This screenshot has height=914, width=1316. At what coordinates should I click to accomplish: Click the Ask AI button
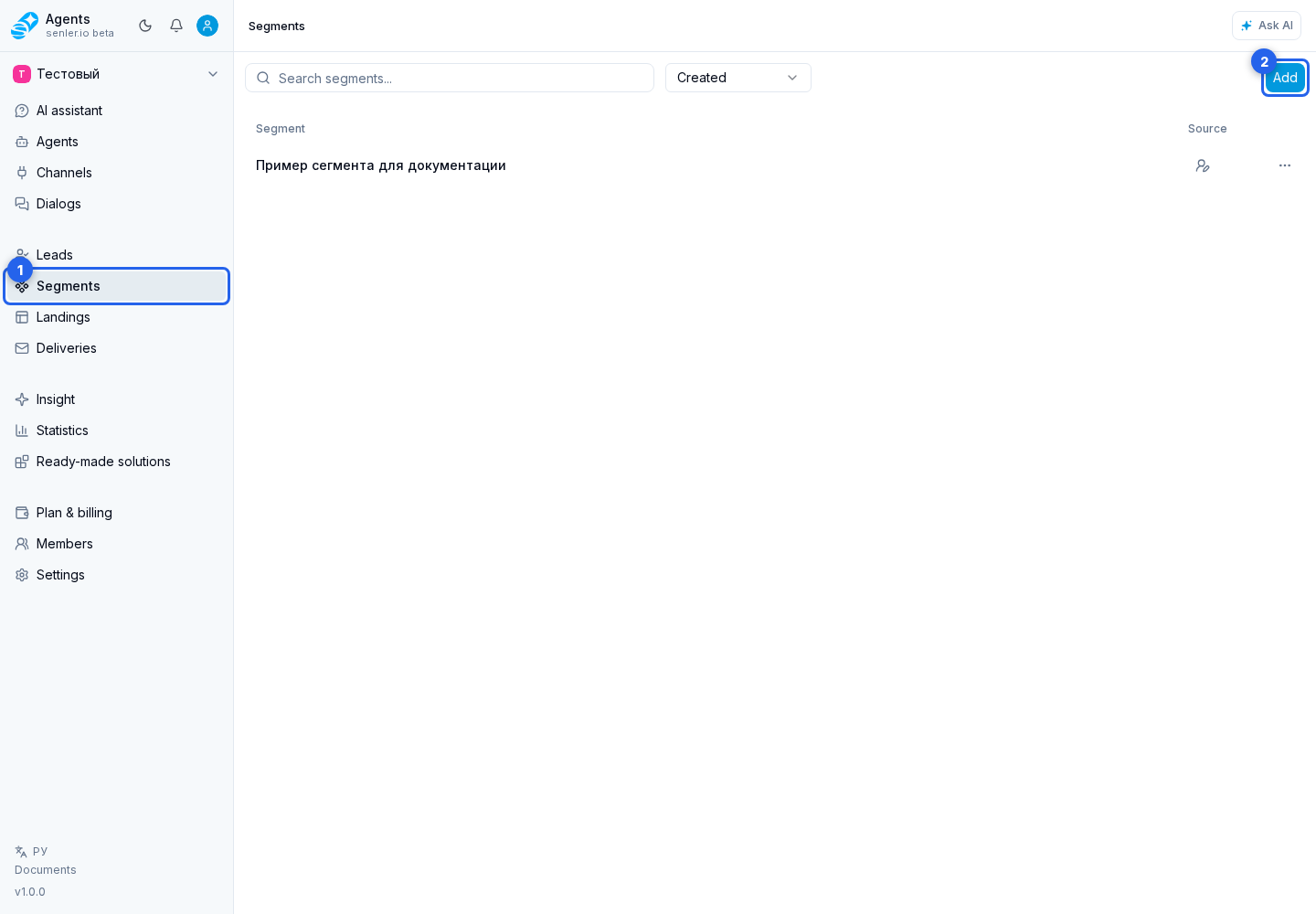(1267, 26)
